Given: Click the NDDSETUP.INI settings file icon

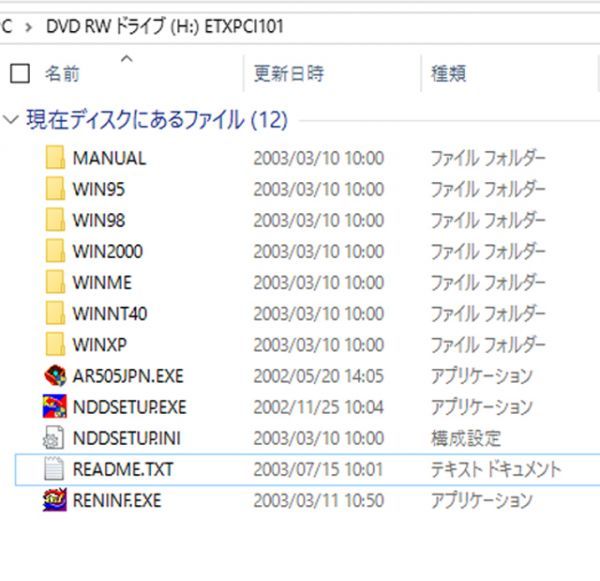Looking at the screenshot, I should [x=54, y=438].
